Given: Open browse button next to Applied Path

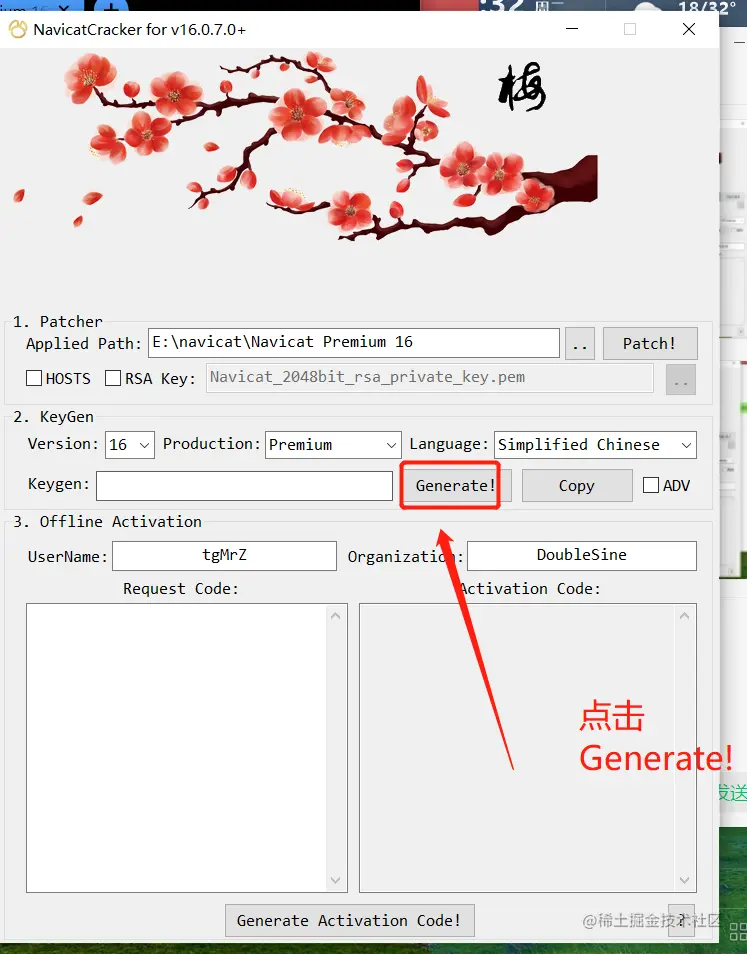Looking at the screenshot, I should (580, 343).
